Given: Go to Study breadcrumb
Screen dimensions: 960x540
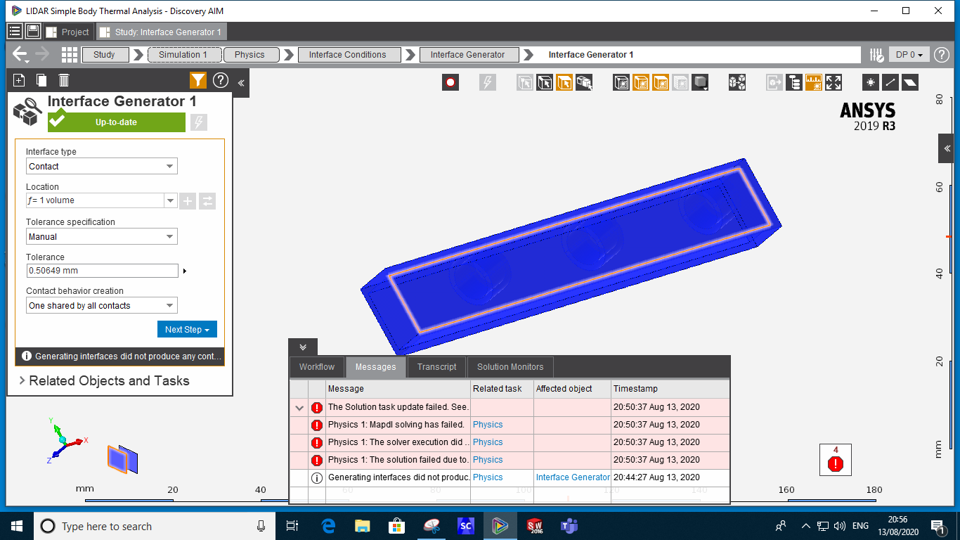Looking at the screenshot, I should [104, 54].
